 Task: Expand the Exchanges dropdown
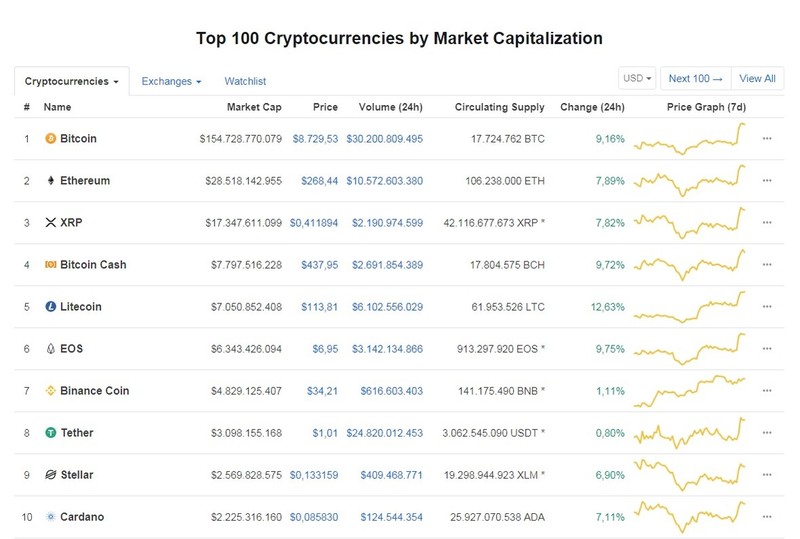point(171,81)
